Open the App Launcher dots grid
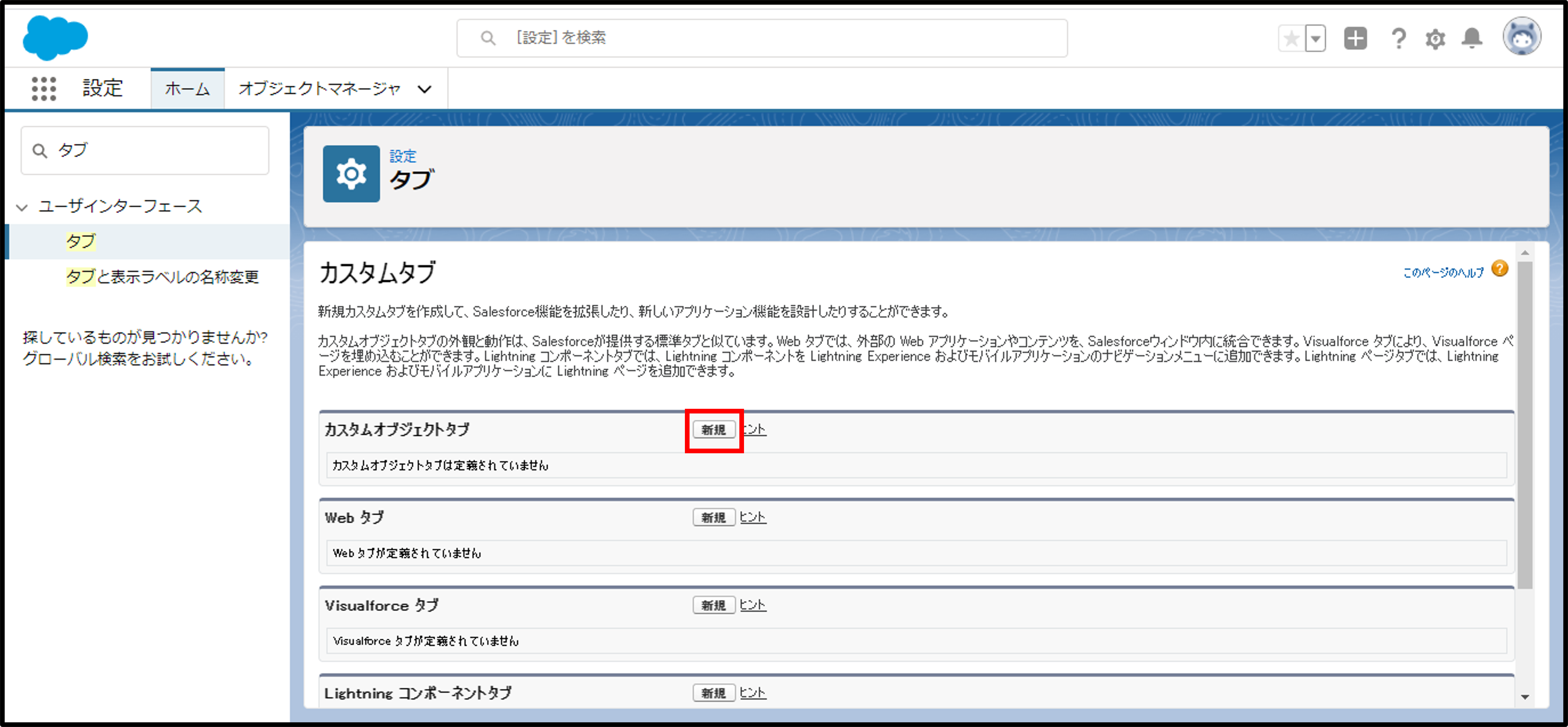This screenshot has width=1568, height=727. click(x=44, y=89)
